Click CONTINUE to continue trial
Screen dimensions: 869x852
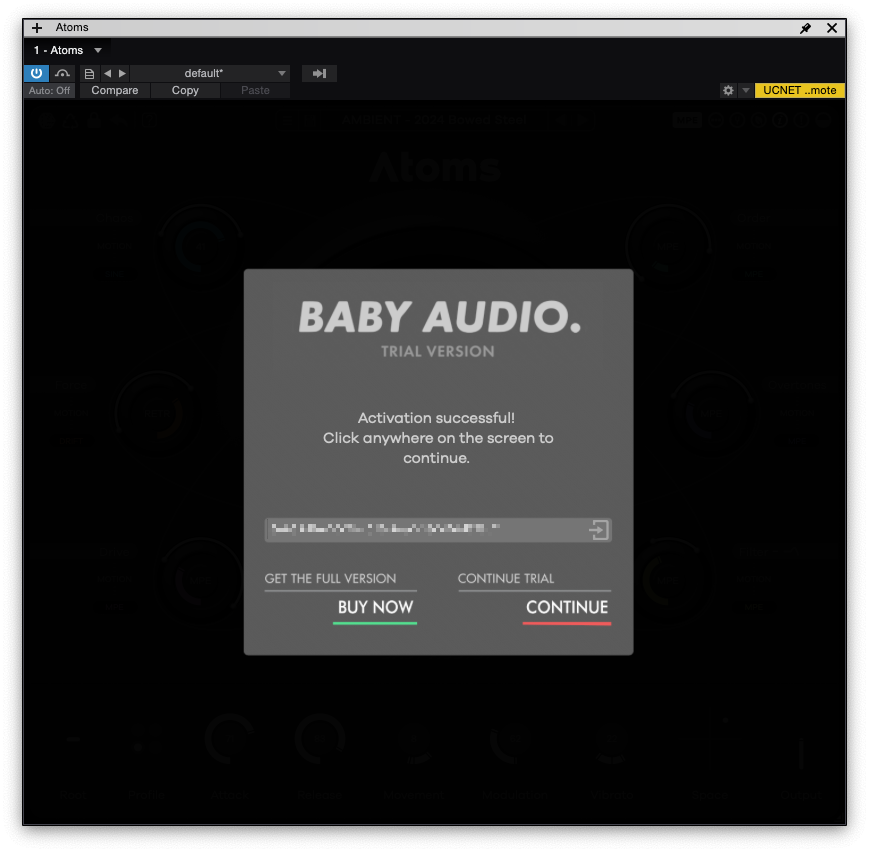pos(567,608)
